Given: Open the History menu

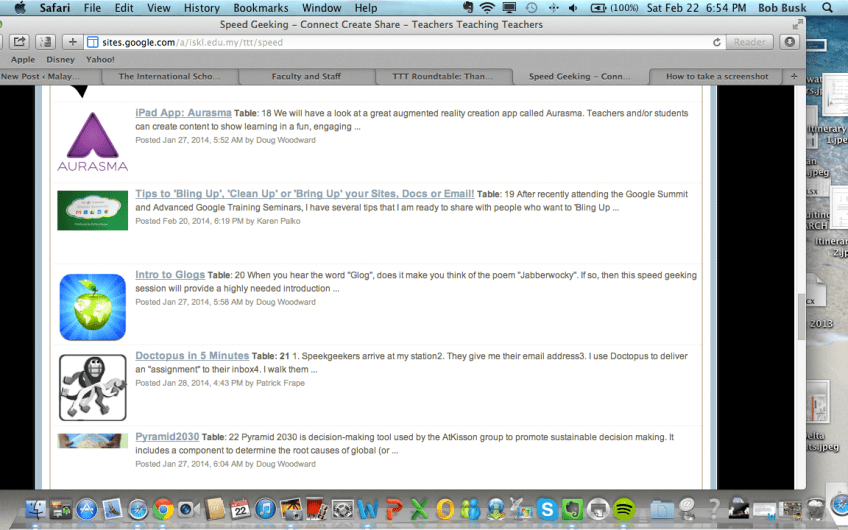Looking at the screenshot, I should pyautogui.click(x=202, y=8).
